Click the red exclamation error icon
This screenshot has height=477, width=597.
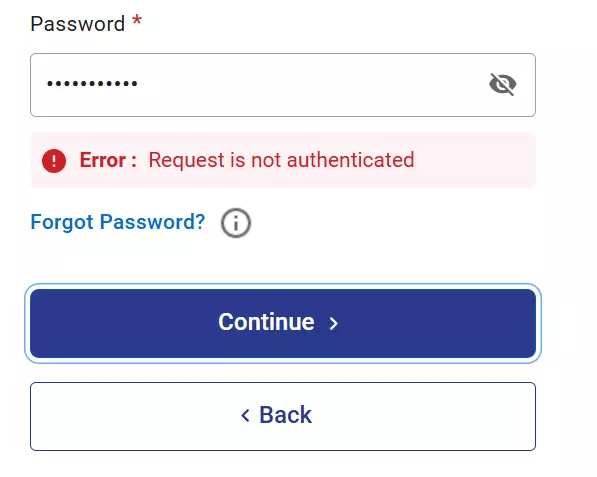[x=54, y=161]
